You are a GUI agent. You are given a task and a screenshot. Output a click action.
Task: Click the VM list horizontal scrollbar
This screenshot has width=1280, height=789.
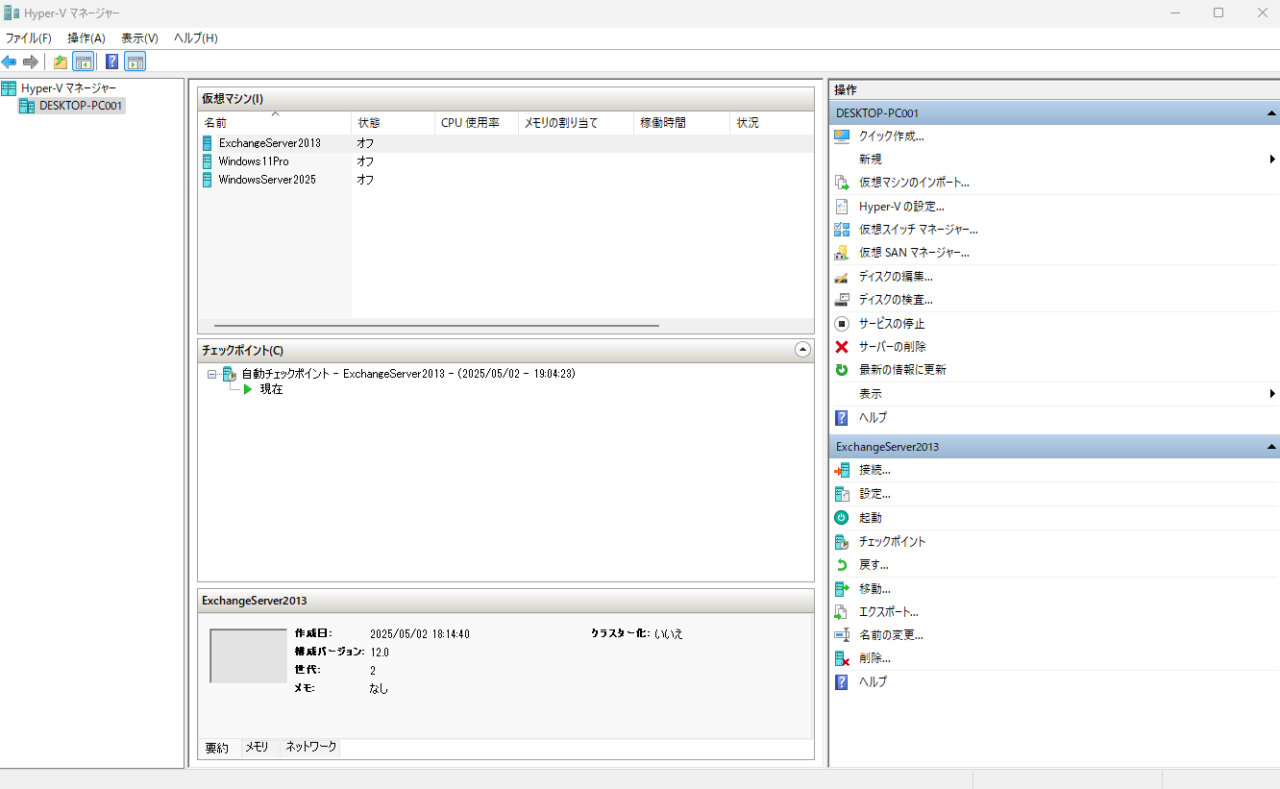pyautogui.click(x=436, y=325)
